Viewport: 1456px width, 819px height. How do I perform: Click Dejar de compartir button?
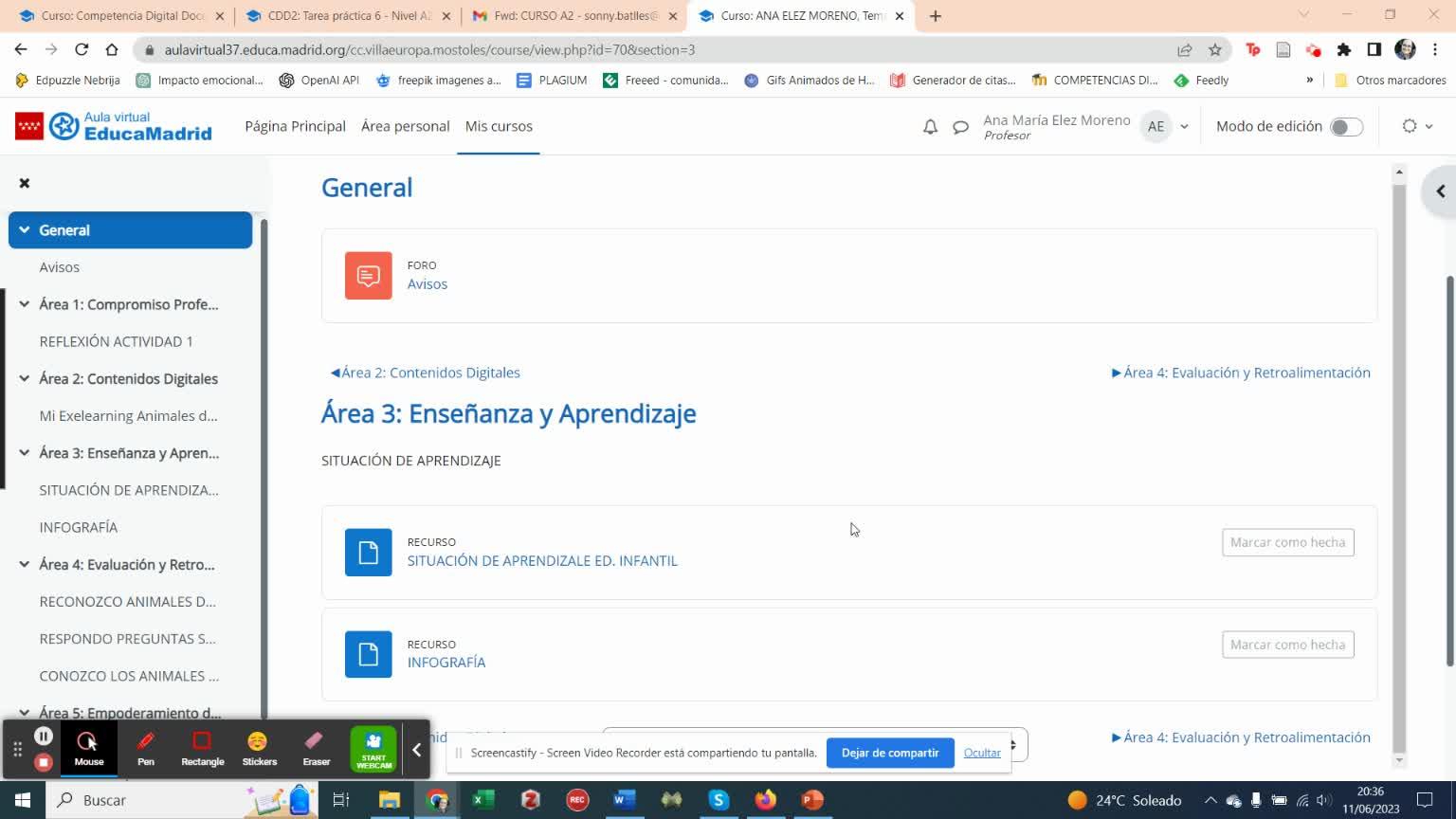[890, 753]
